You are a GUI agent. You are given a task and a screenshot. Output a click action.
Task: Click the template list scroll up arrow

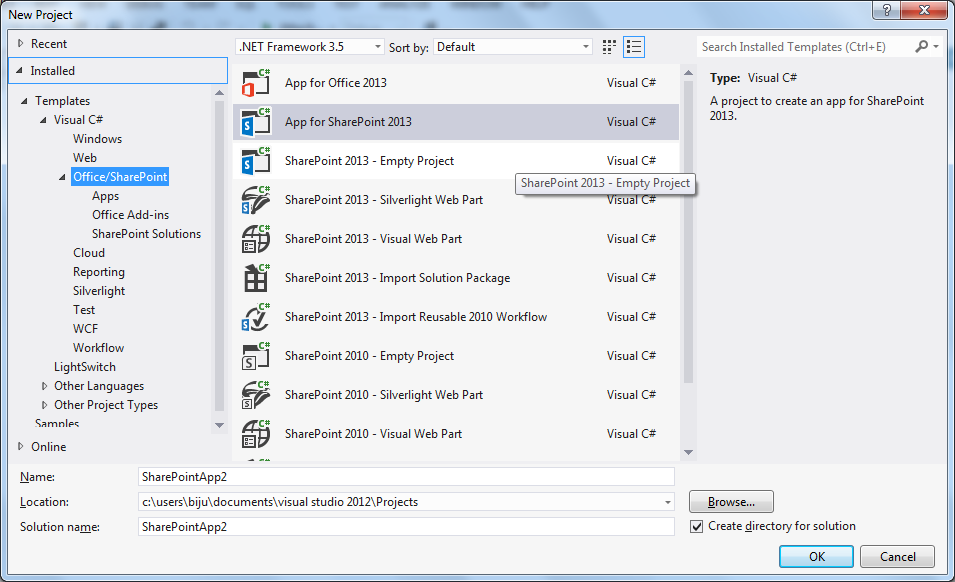pos(688,73)
